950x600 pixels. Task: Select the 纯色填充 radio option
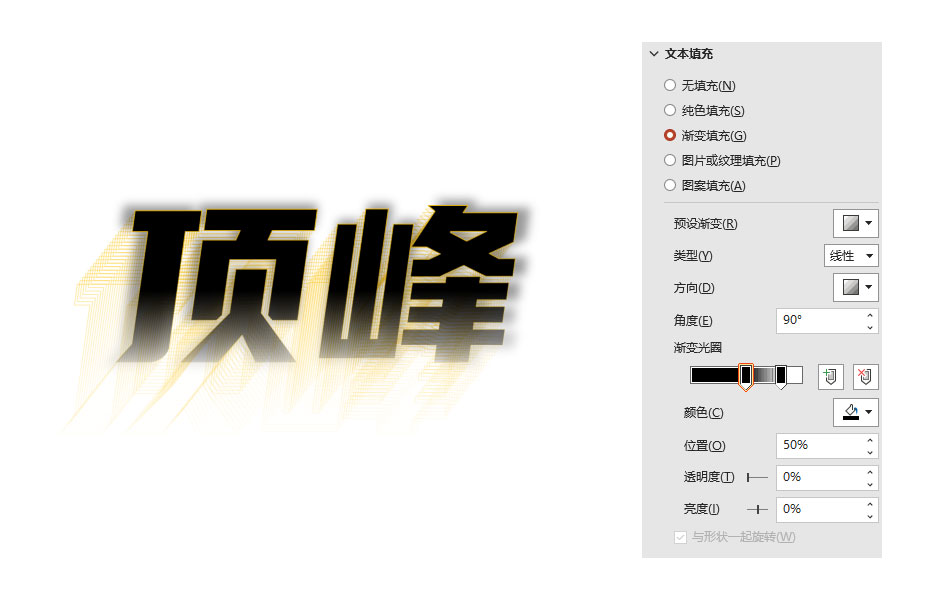click(x=670, y=111)
